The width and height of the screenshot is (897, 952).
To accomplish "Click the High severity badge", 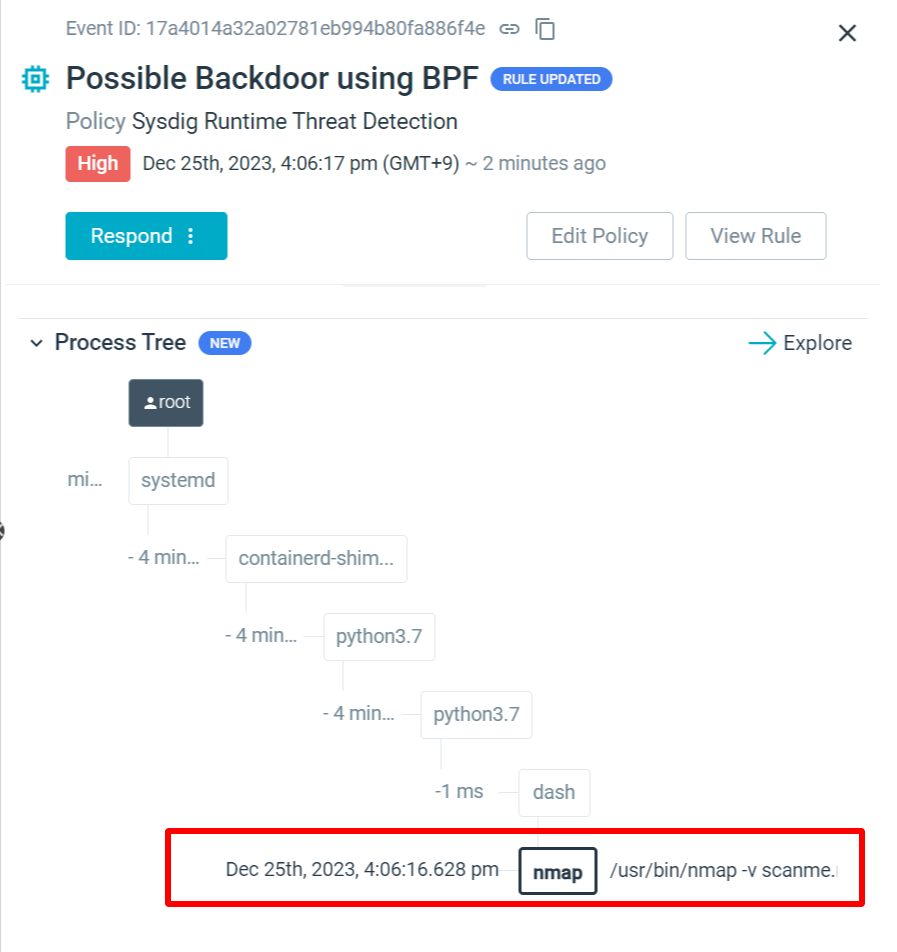I will click(97, 163).
